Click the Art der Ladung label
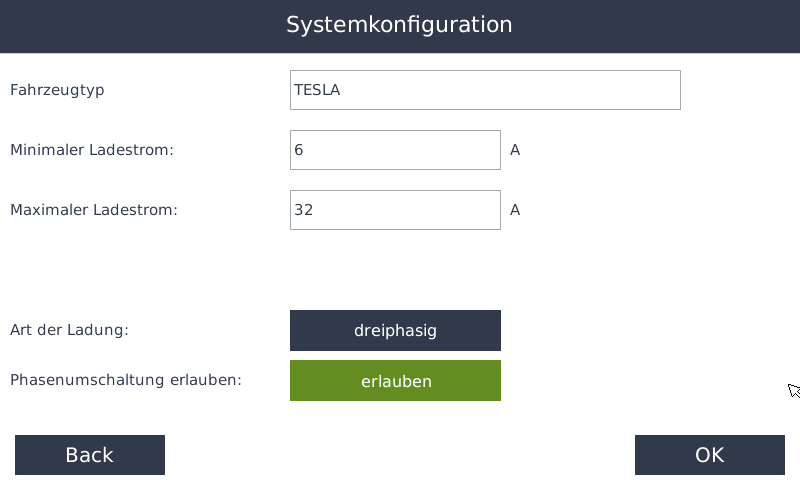This screenshot has height=480, width=800. click(x=69, y=330)
